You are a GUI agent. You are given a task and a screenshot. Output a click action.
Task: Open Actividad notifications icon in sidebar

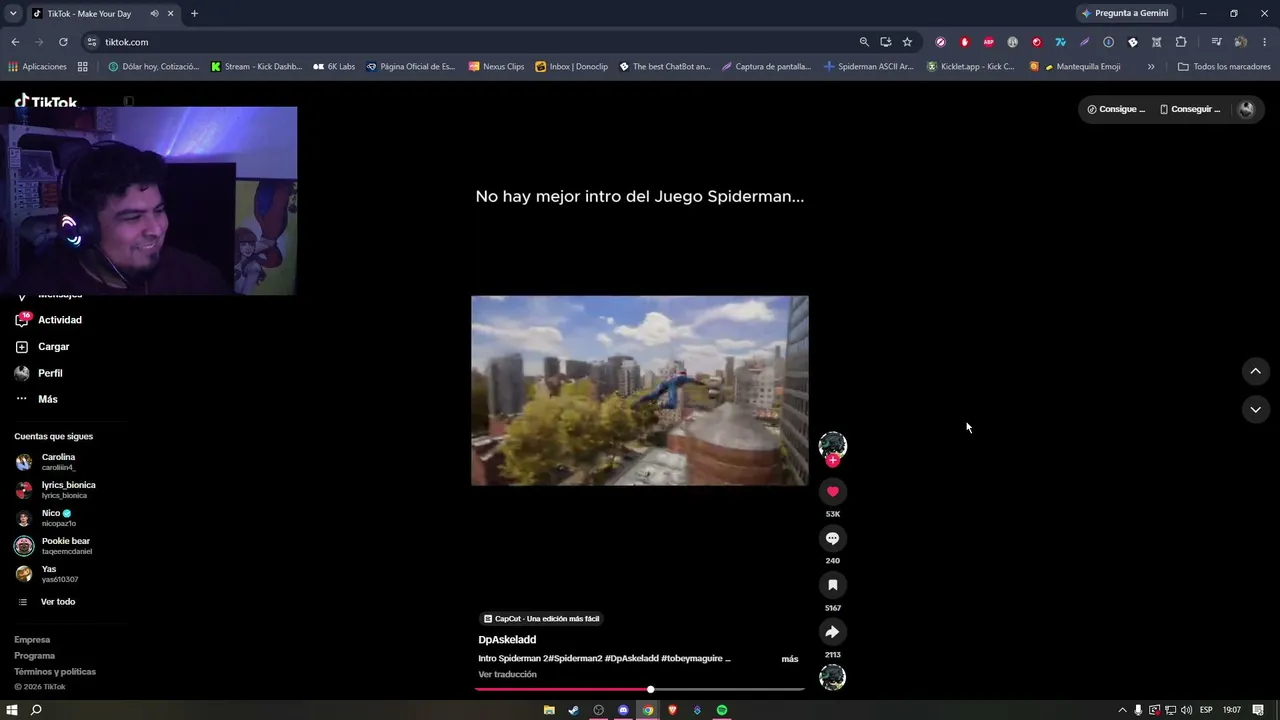tap(22, 320)
